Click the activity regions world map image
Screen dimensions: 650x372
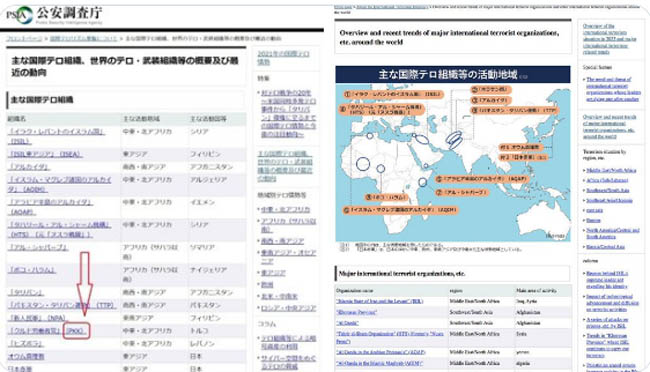point(453,153)
